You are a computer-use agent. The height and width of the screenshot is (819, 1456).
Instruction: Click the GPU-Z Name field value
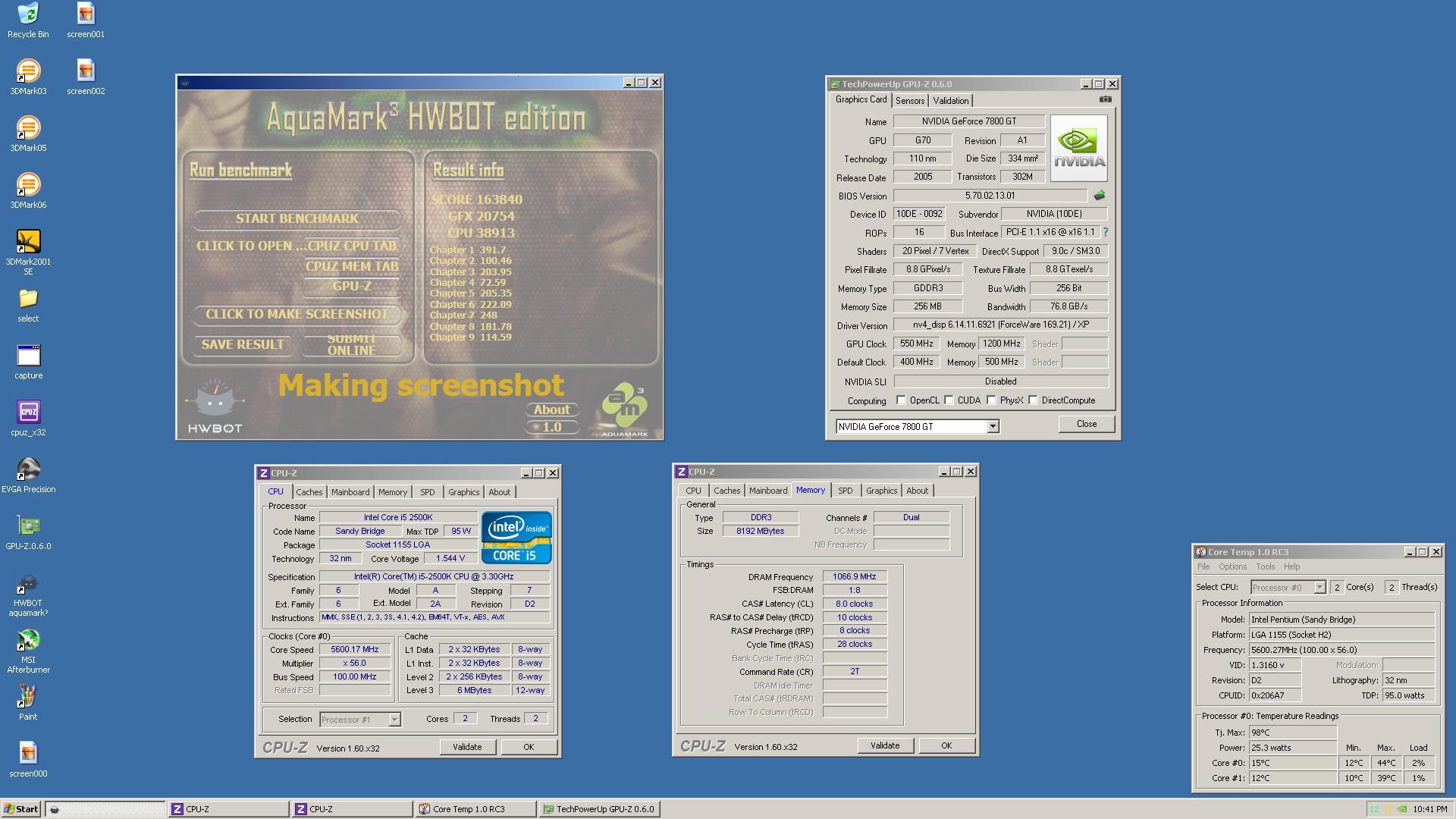click(x=969, y=121)
